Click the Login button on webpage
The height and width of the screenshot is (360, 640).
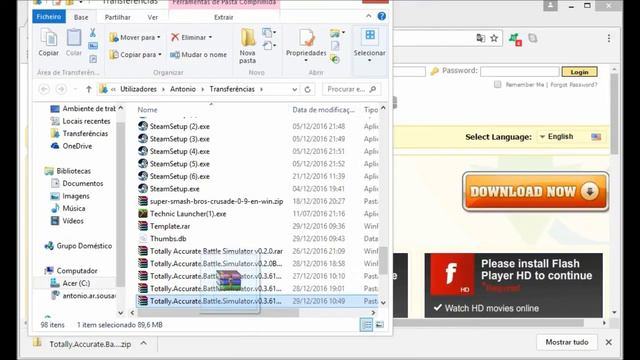click(x=580, y=72)
